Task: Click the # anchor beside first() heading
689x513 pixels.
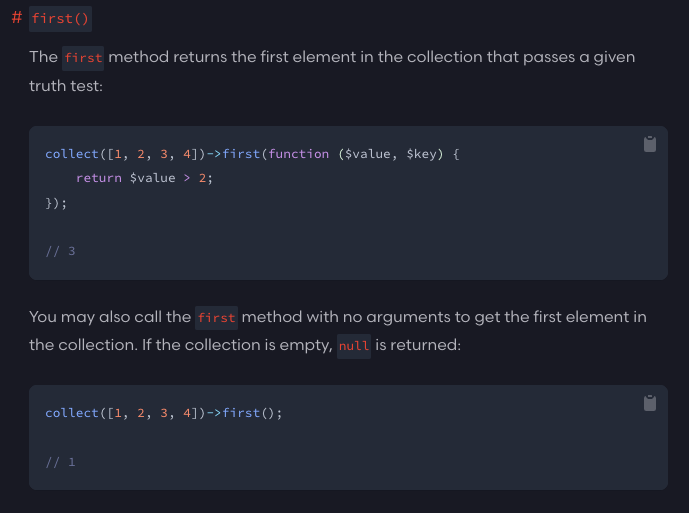Action: point(17,19)
